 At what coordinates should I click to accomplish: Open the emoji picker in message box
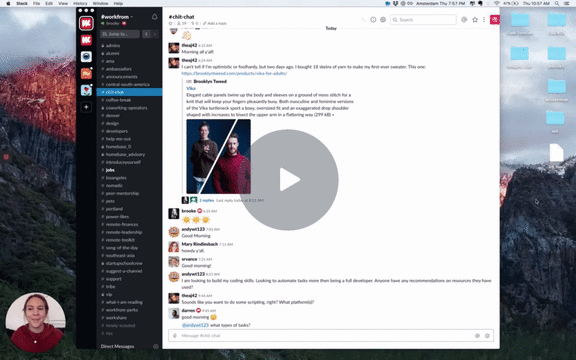(487, 335)
